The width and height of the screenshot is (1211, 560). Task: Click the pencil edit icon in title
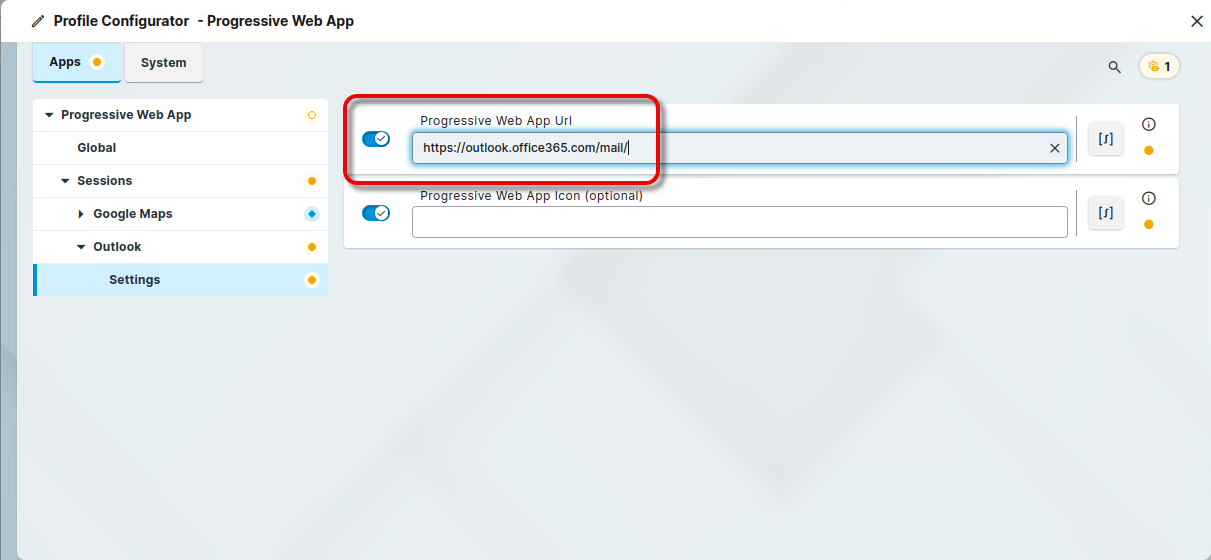pyautogui.click(x=38, y=21)
